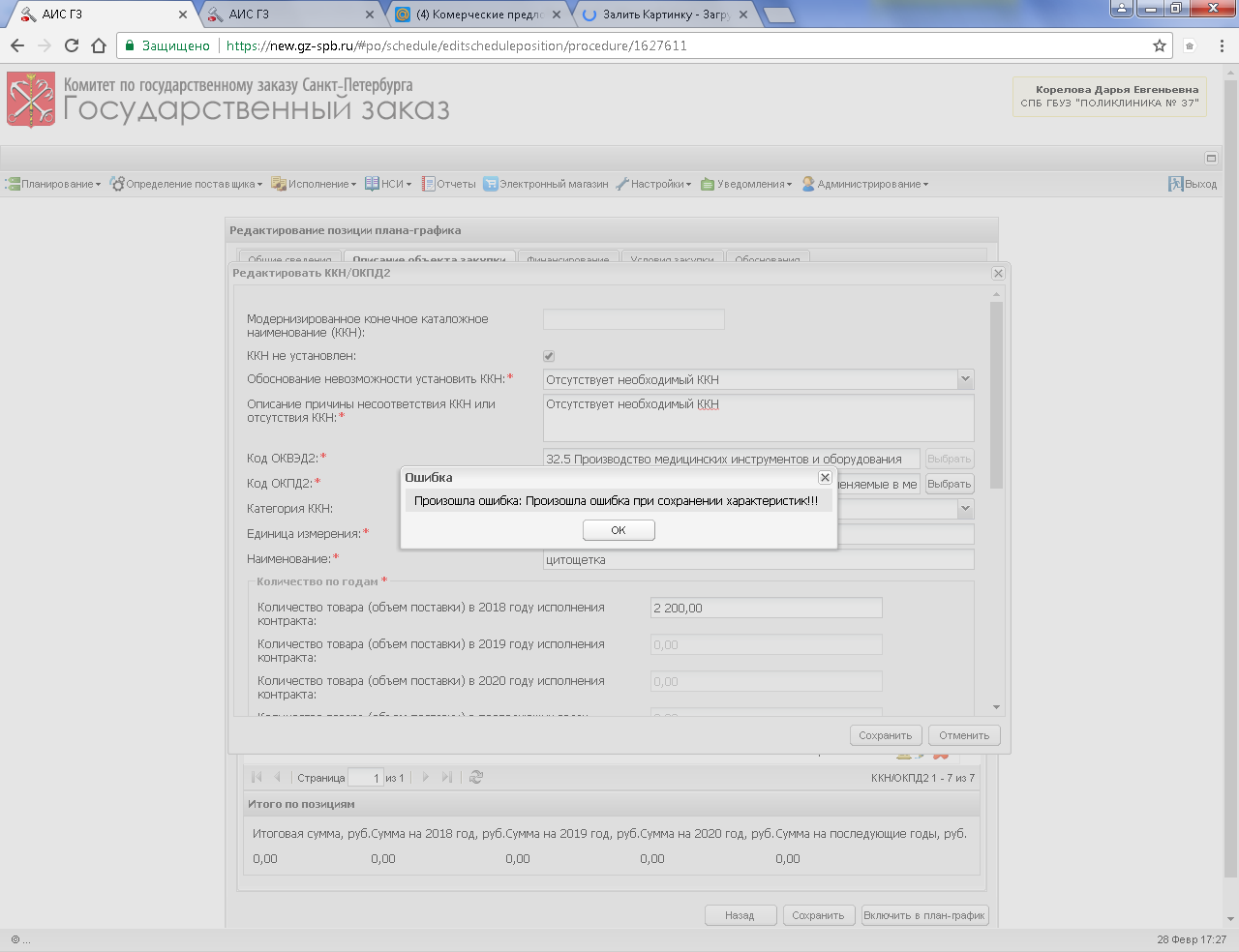The height and width of the screenshot is (952, 1239).
Task: Click the Выбрать button for Код ОКВЭД2
Action: point(949,459)
